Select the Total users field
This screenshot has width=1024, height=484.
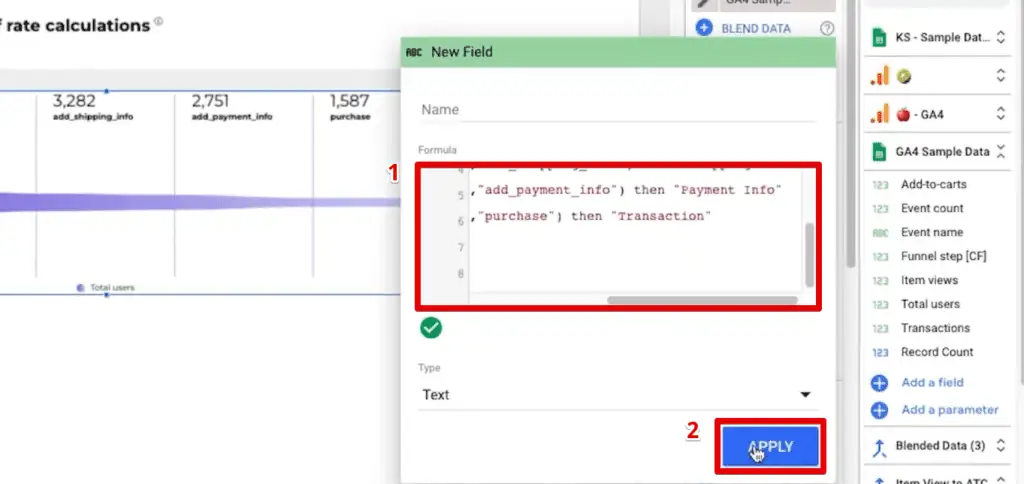click(x=931, y=304)
